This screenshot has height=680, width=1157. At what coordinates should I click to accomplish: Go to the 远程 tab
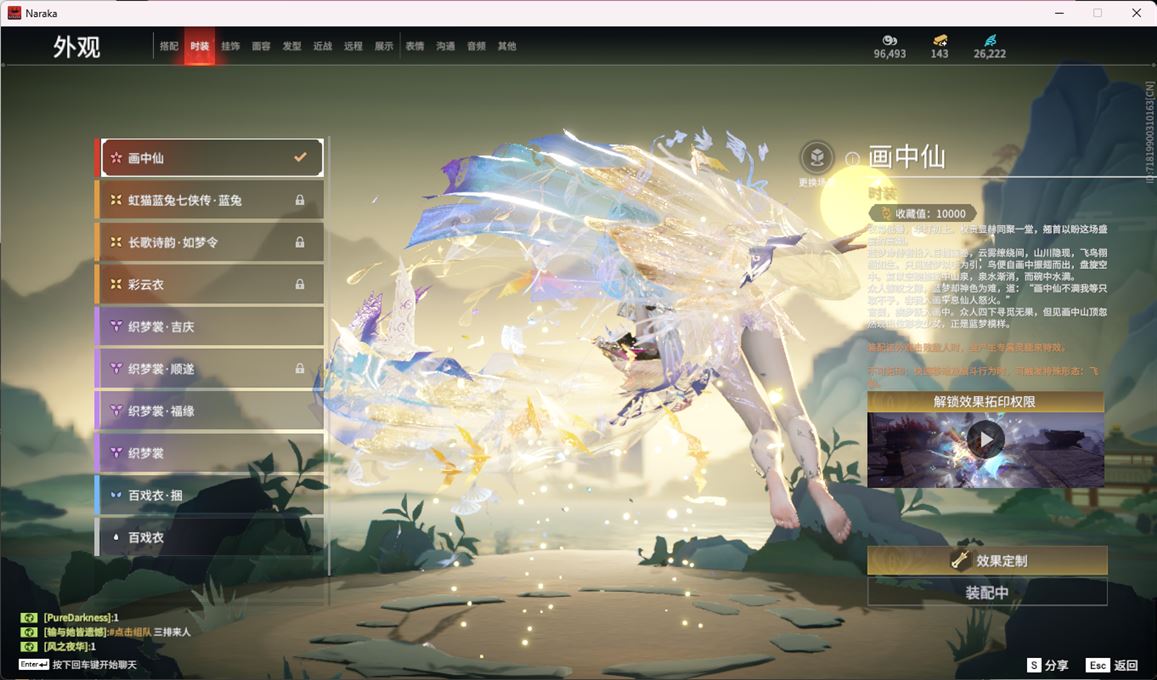[353, 46]
